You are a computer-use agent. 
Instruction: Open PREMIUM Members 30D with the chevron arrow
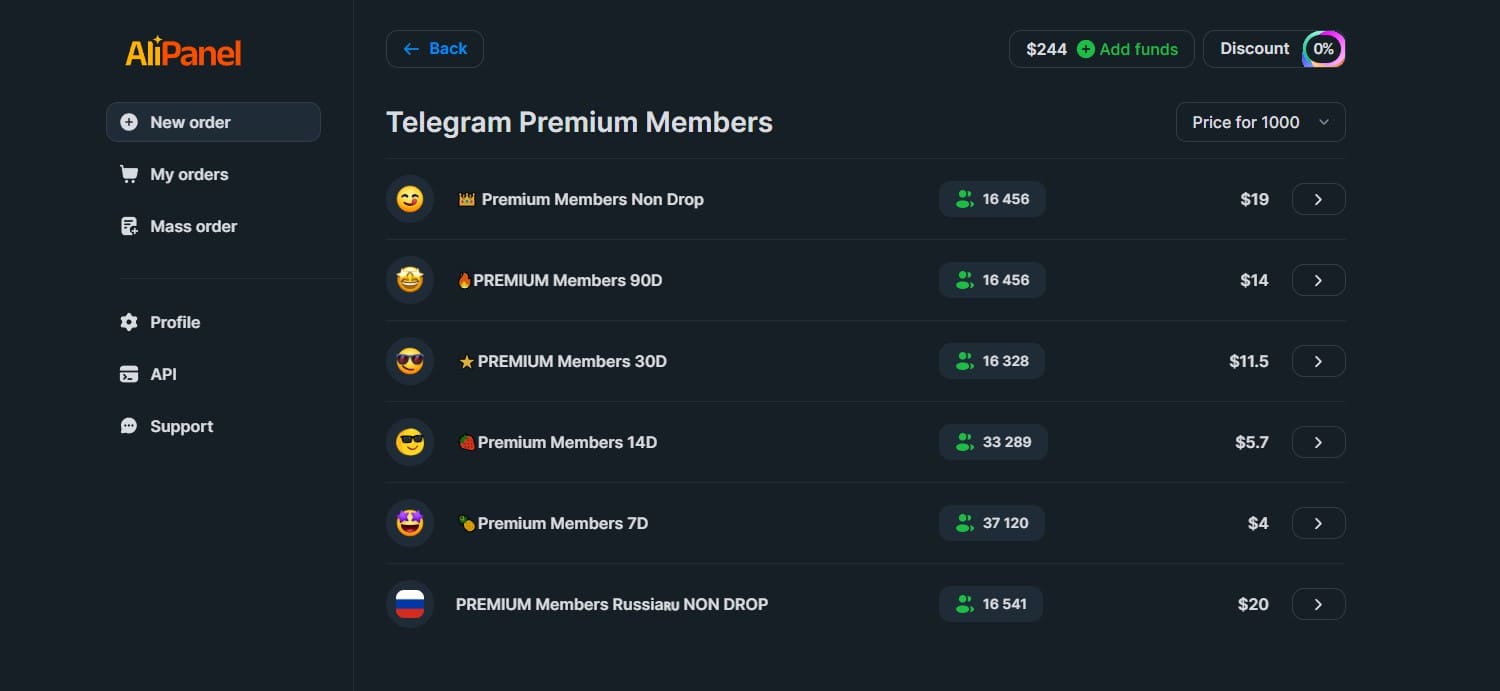(x=1318, y=361)
